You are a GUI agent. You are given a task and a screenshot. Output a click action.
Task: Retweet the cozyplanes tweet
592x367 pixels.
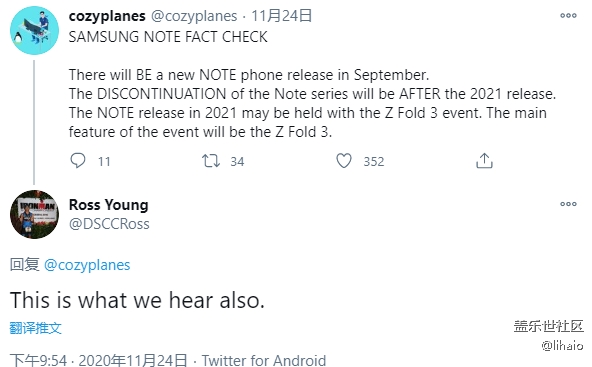point(211,161)
